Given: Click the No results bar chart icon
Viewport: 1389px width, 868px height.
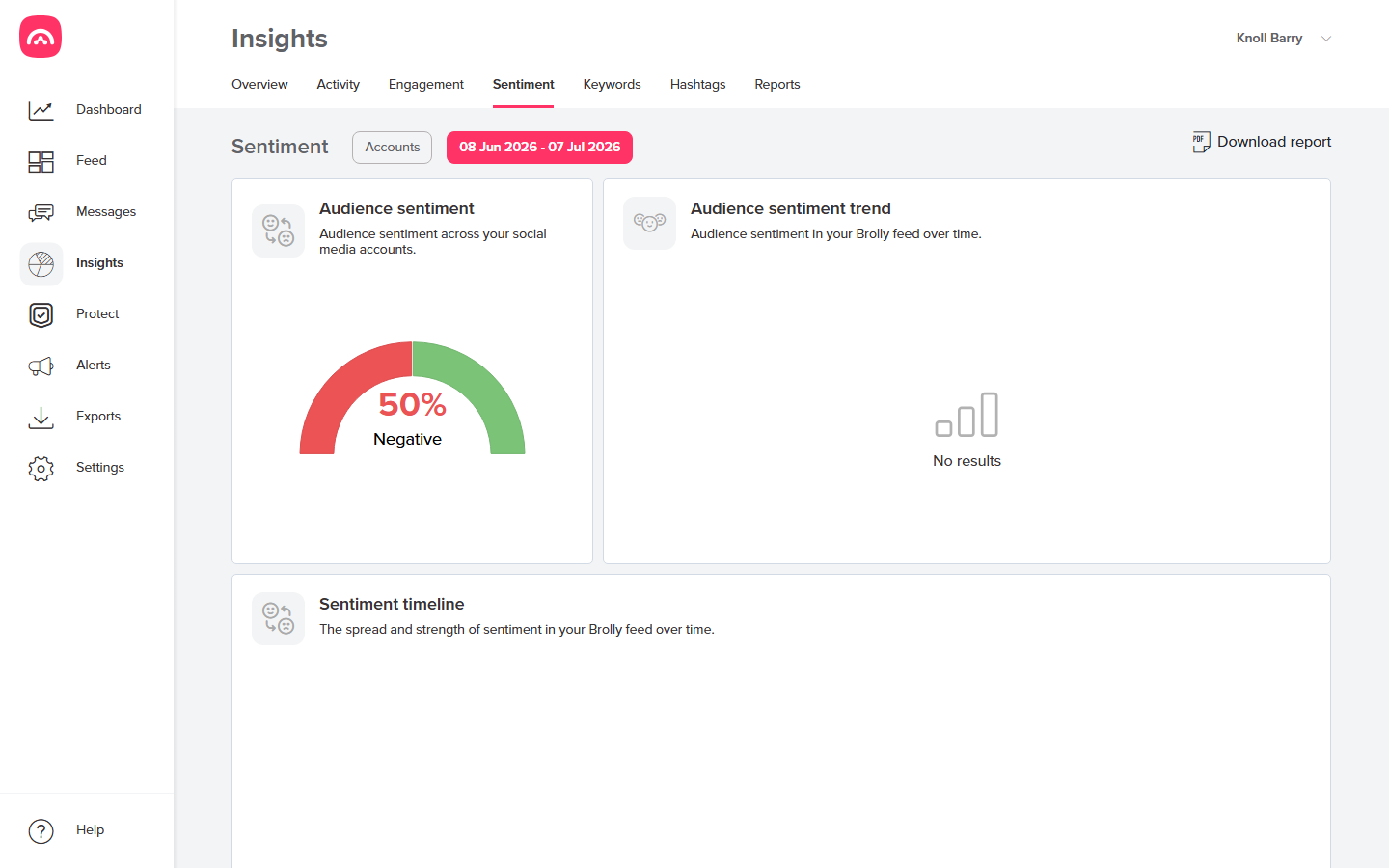Looking at the screenshot, I should (967, 415).
